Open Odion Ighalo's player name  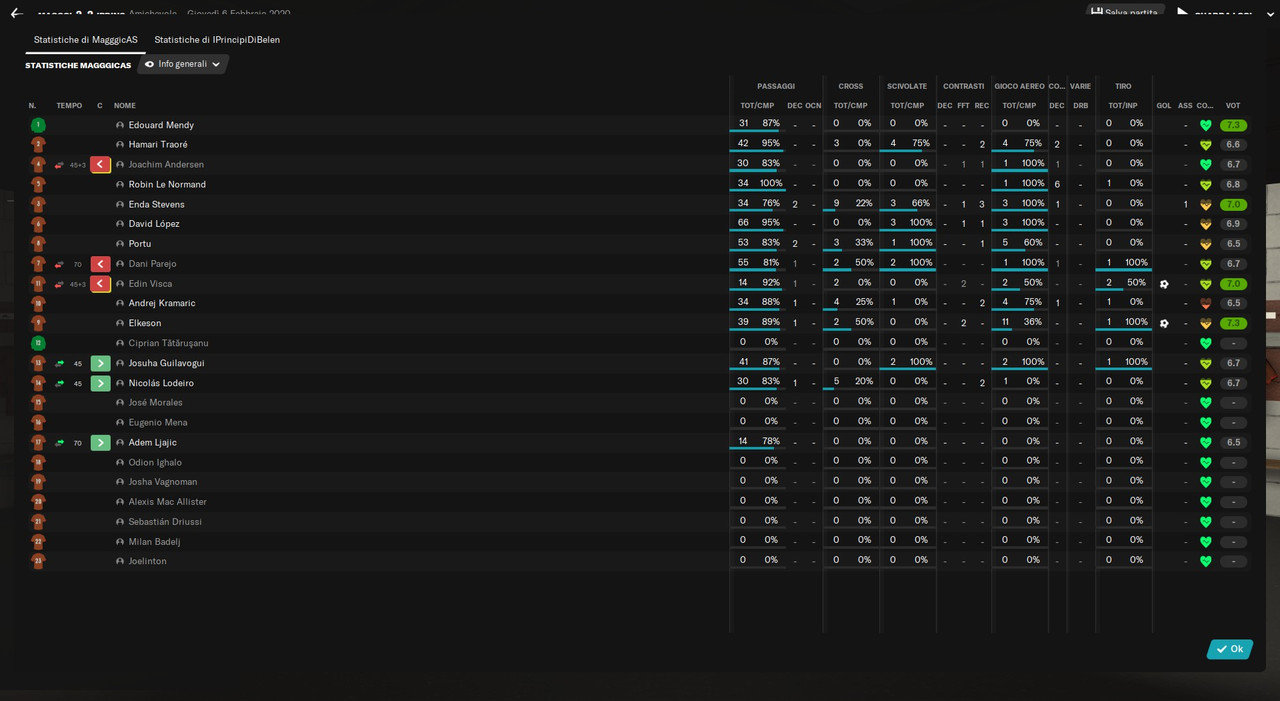pos(155,462)
